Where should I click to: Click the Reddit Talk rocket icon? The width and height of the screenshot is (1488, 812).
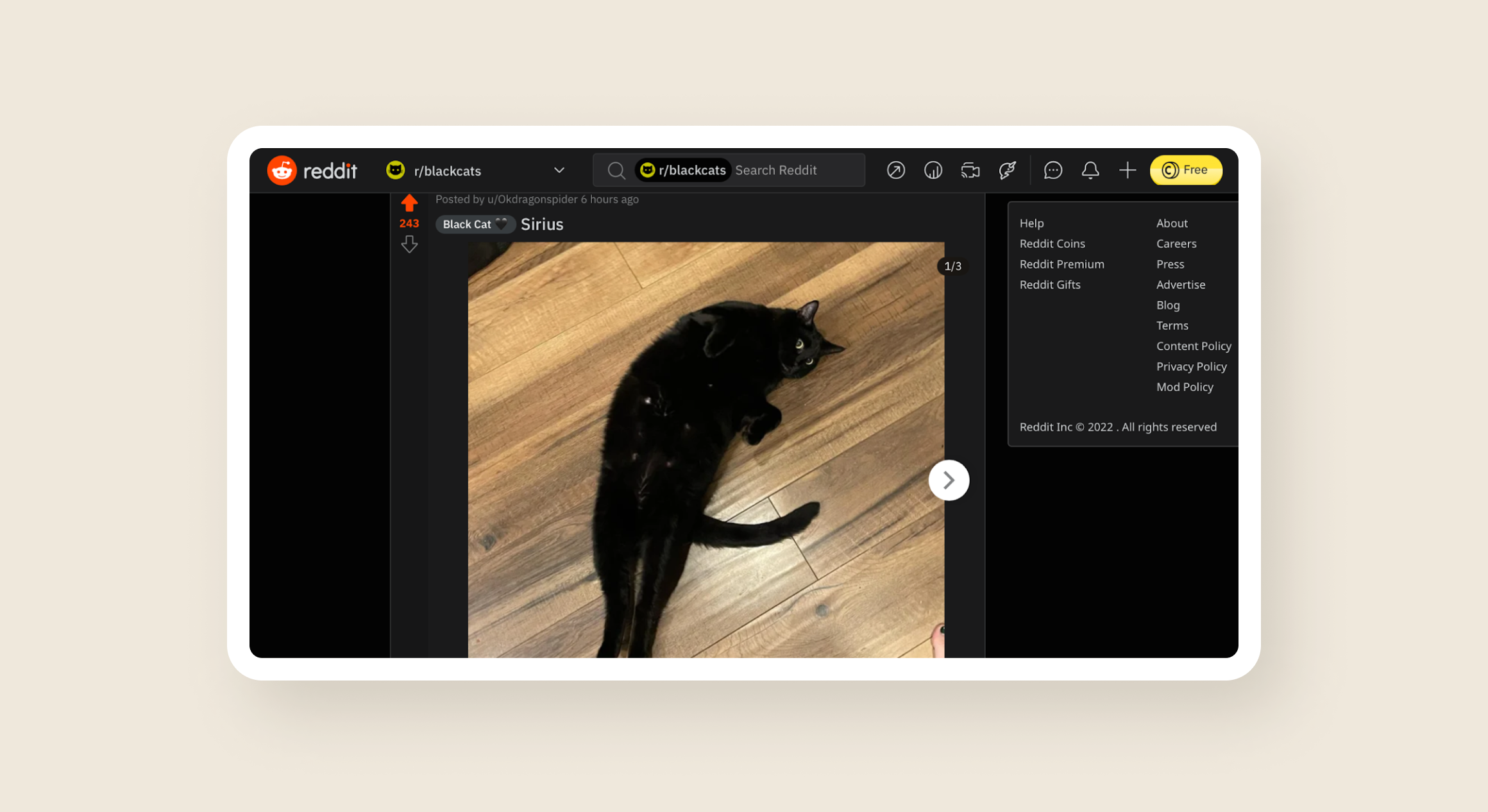pyautogui.click(x=1008, y=171)
